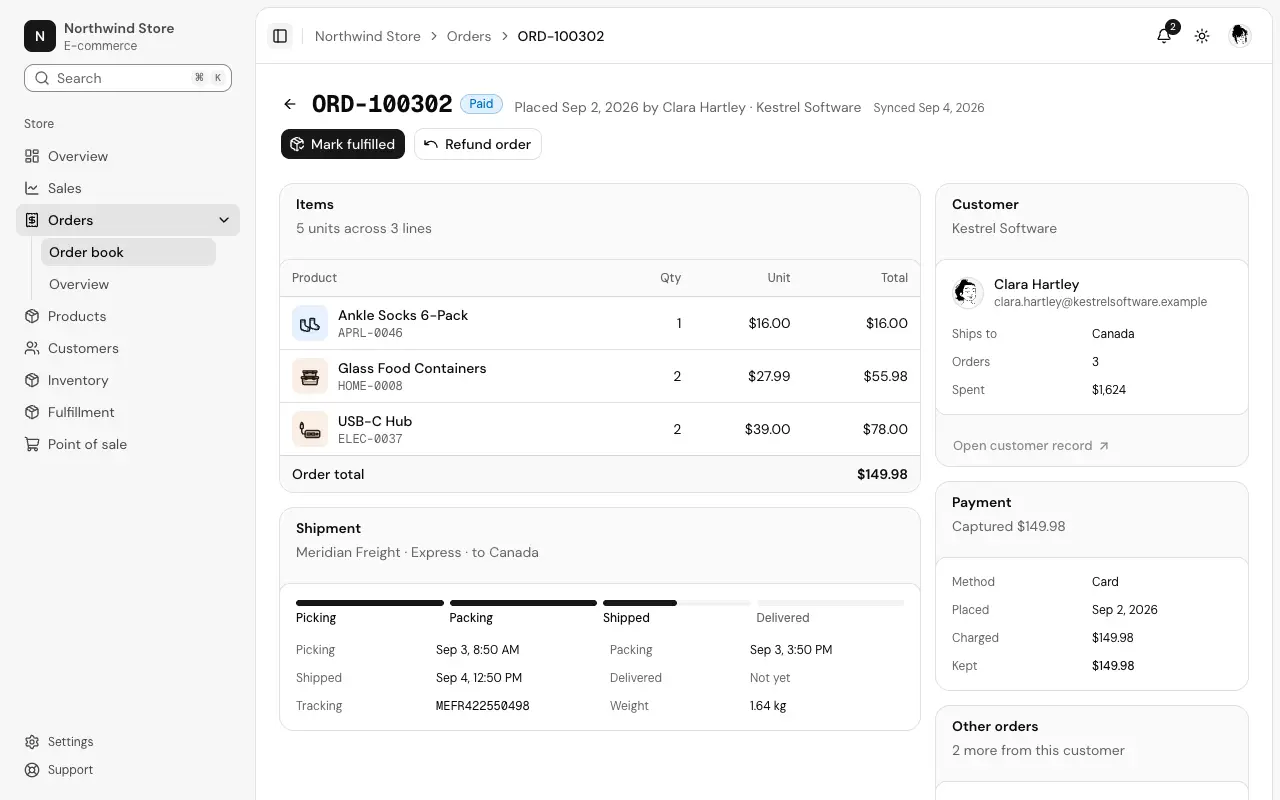Click Ships to value Canada
Screen dimensions: 1280x800
click(1113, 334)
